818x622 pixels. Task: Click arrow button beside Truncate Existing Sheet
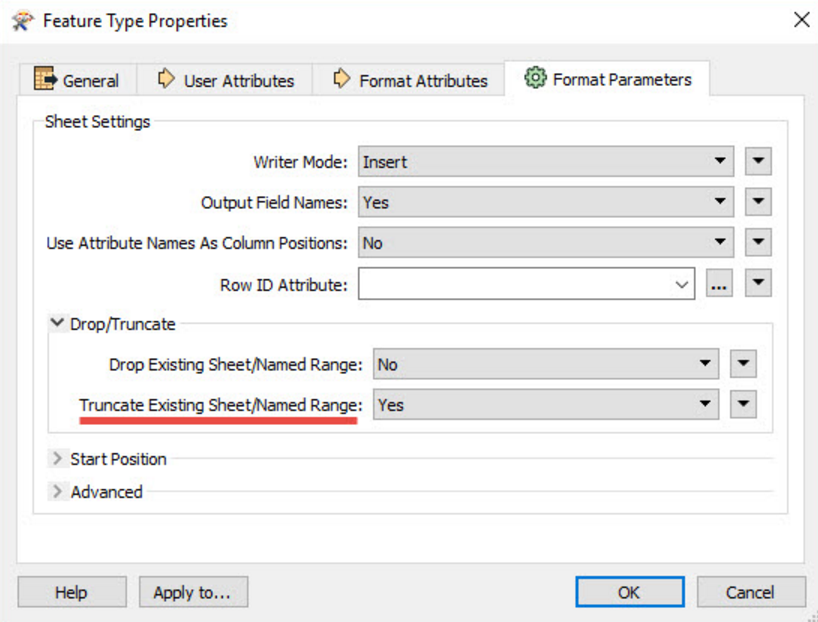pos(743,405)
